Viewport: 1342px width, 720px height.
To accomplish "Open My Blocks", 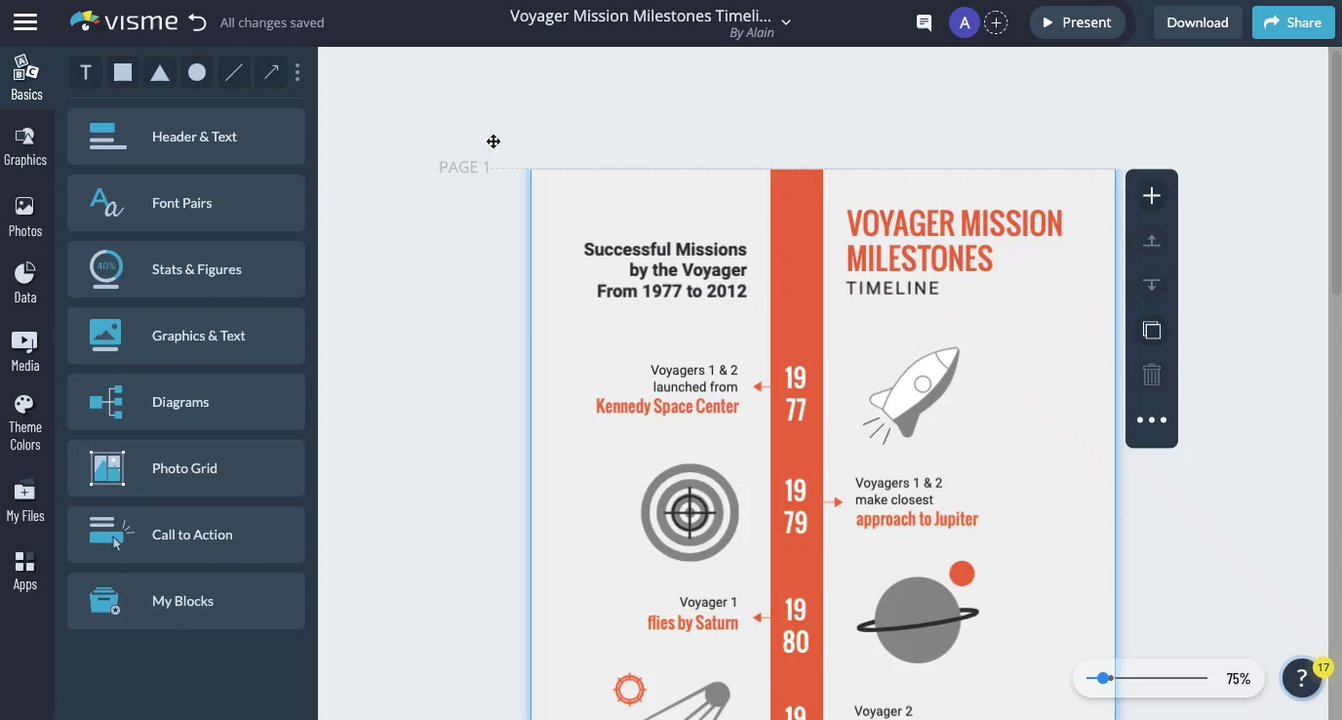I will point(186,601).
